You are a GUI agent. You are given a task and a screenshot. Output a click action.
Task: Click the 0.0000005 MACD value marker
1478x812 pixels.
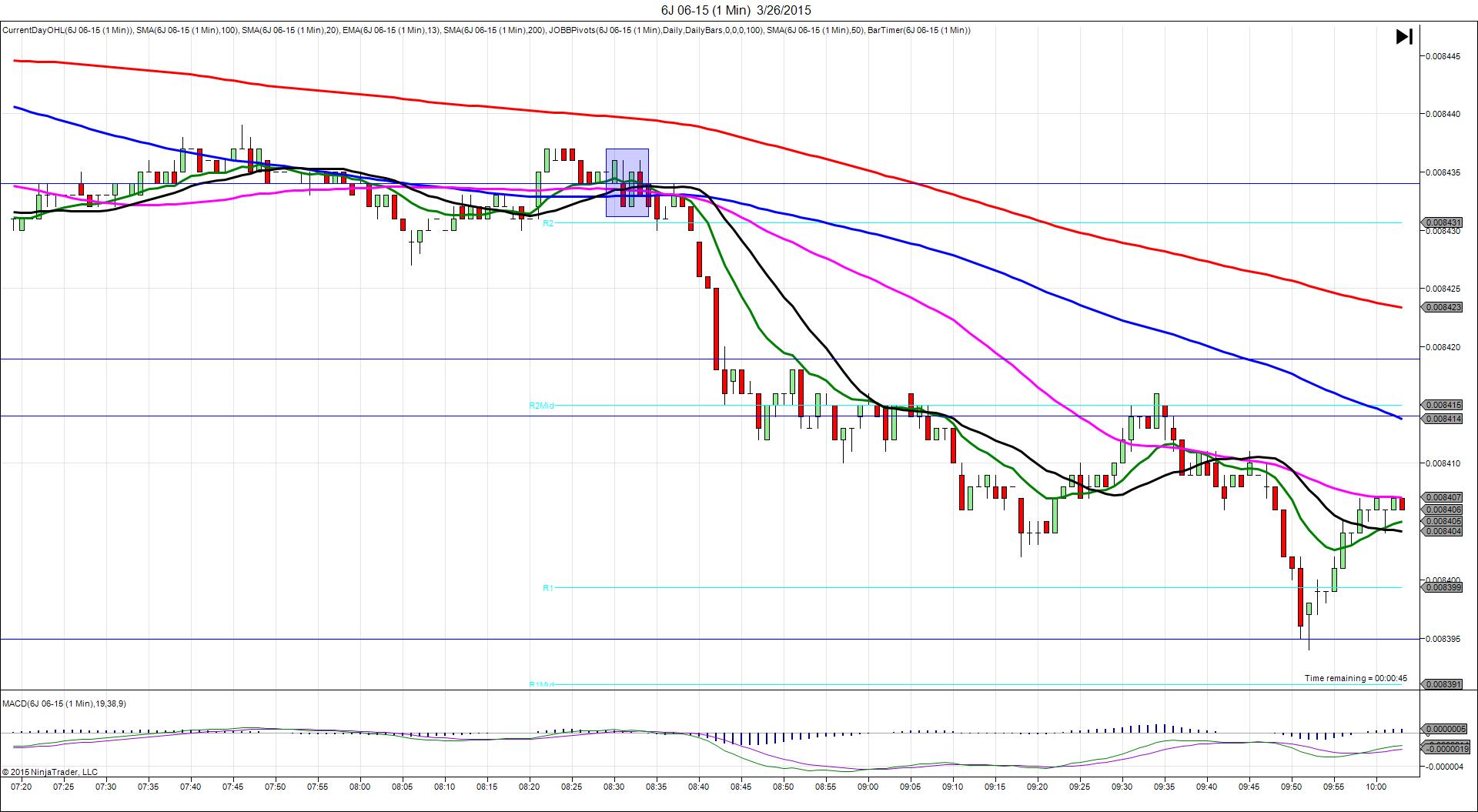[1446, 729]
